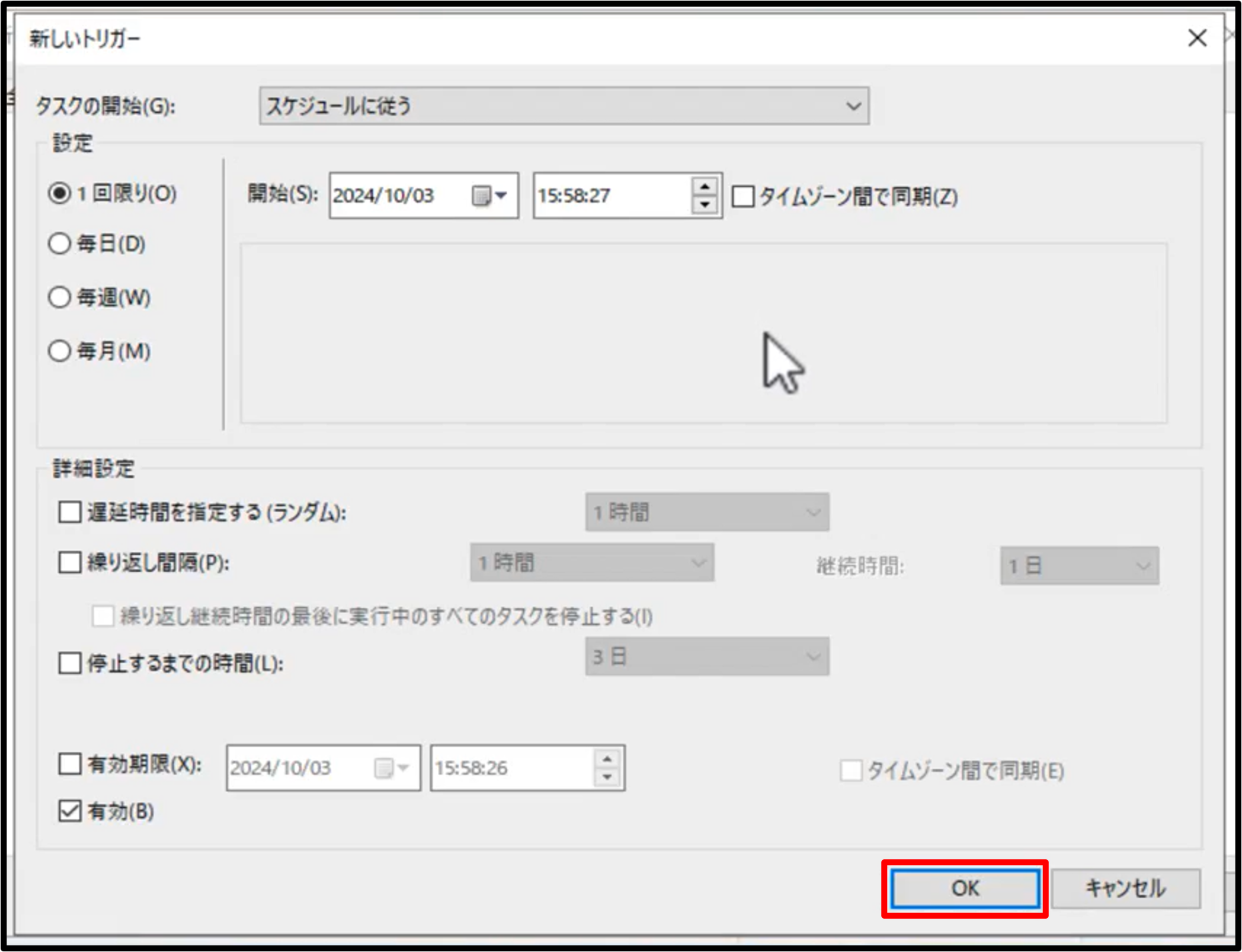Open the タスクの開始 スケジュールに従う dropdown
The image size is (1242, 952).
(564, 105)
